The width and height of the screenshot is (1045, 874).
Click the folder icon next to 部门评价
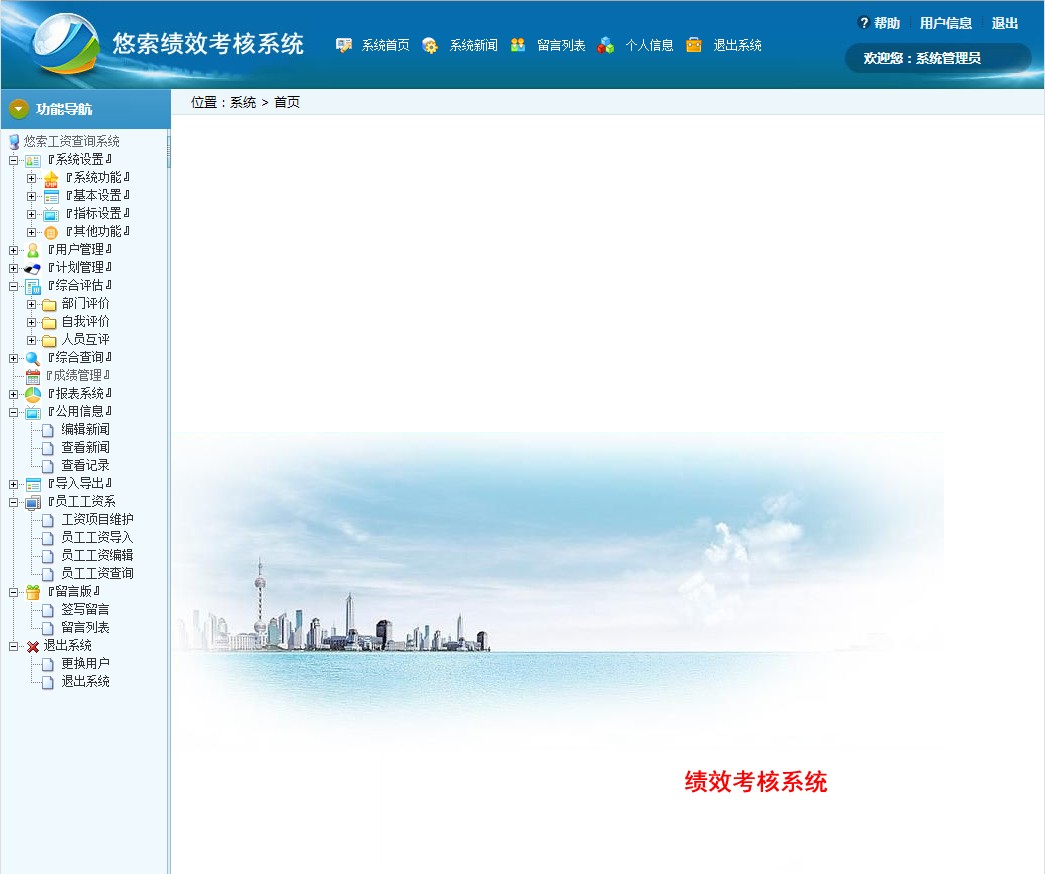click(49, 305)
